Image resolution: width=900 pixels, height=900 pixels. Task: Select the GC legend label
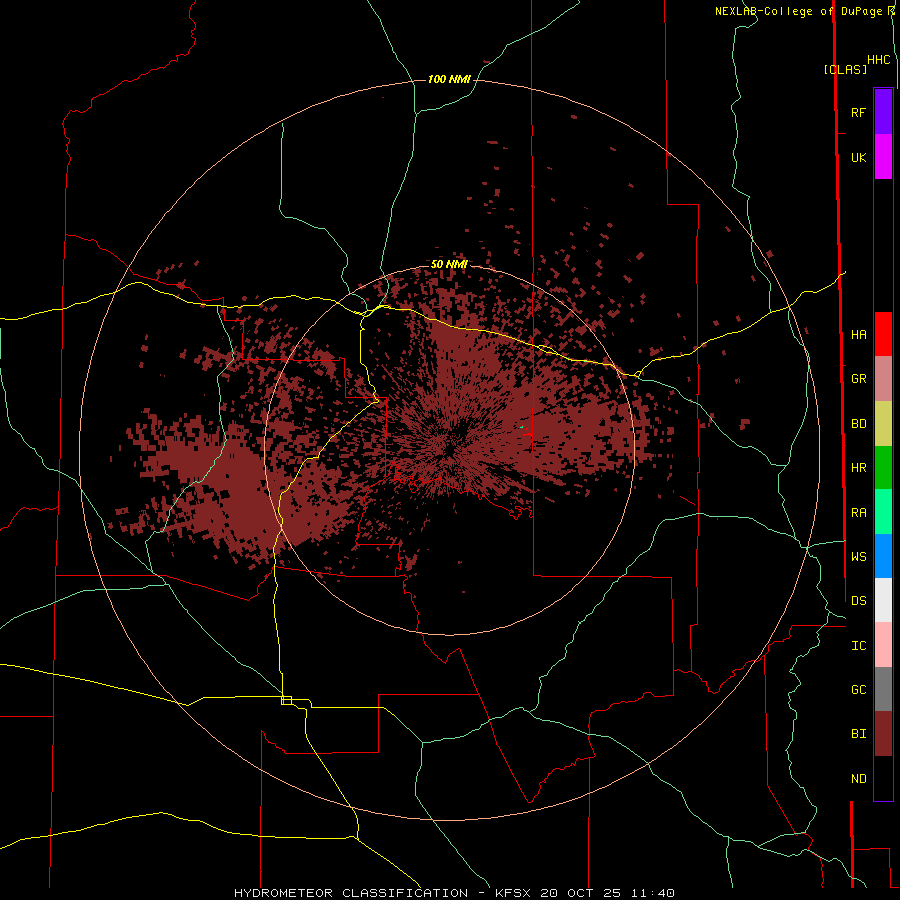(858, 689)
